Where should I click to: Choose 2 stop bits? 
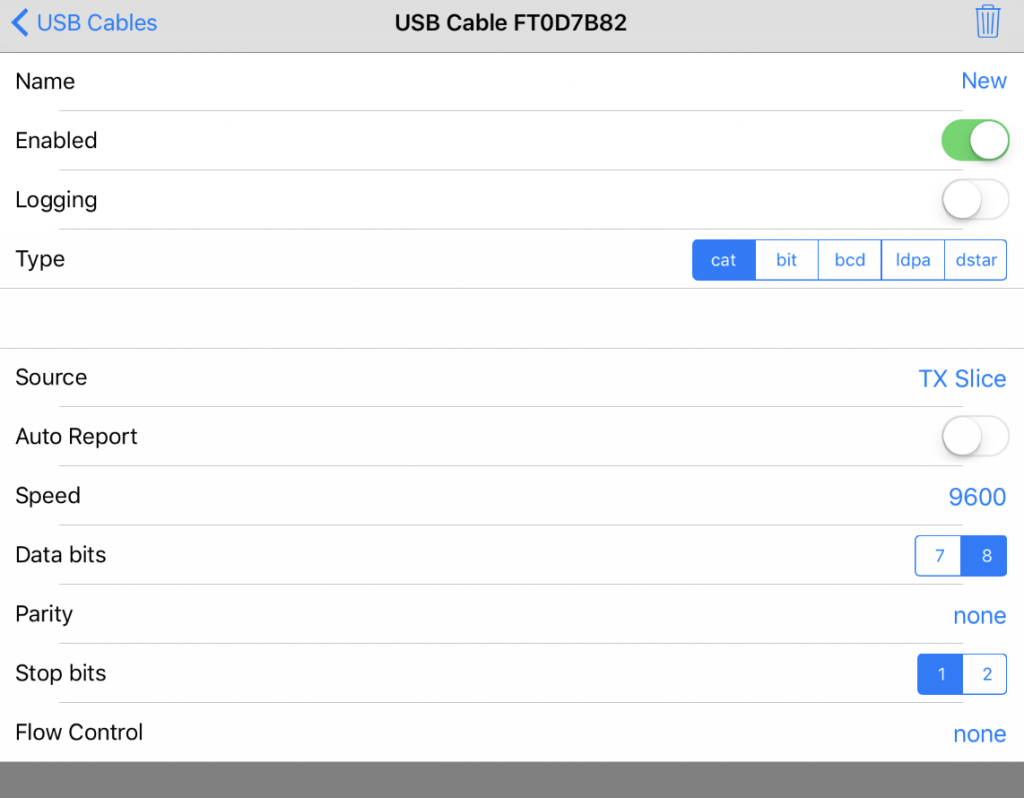click(985, 674)
